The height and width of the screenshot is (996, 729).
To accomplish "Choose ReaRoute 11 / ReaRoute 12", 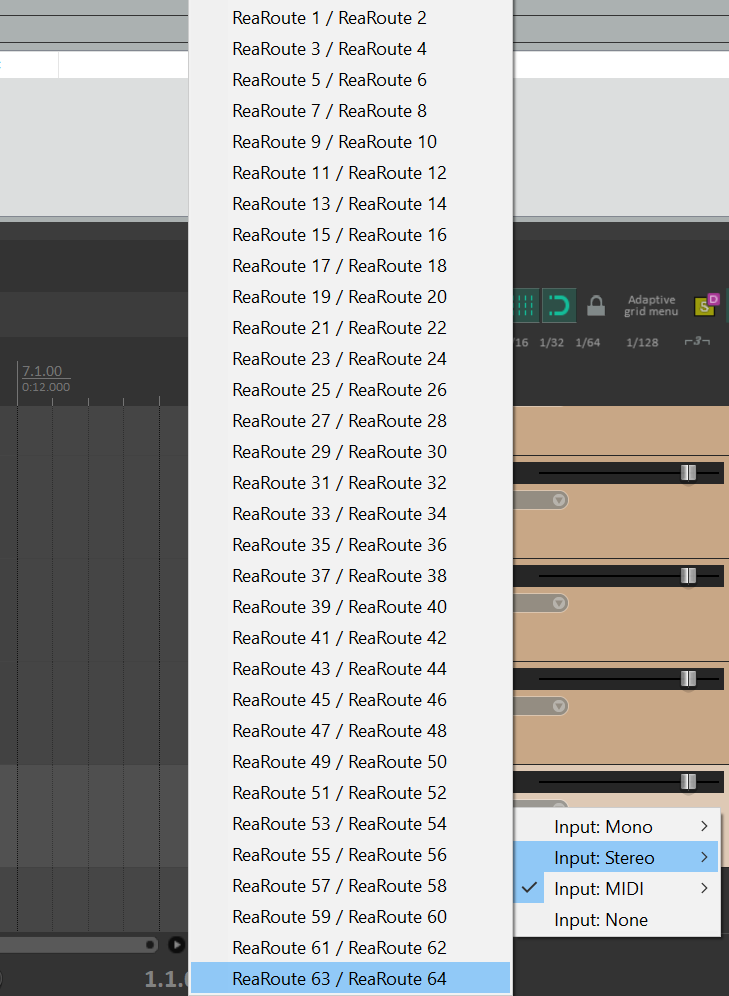I will (351, 173).
